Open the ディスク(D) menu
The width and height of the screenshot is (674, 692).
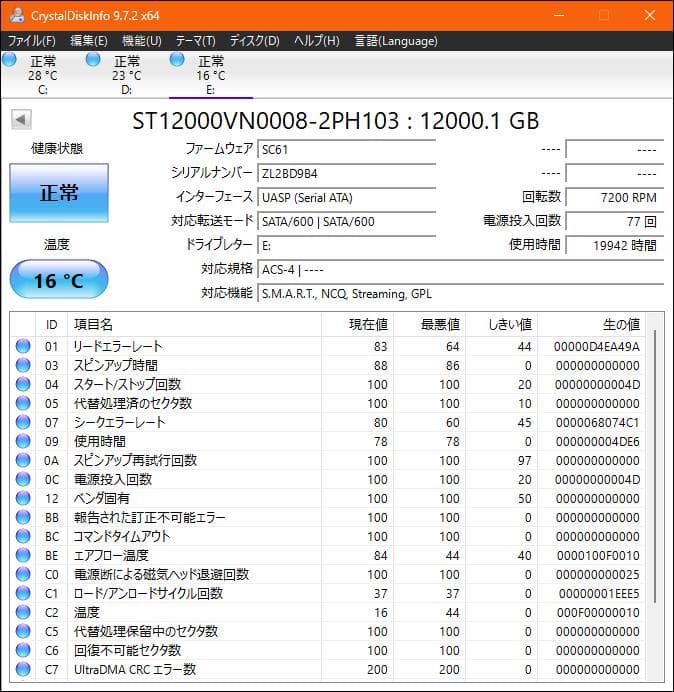coord(254,41)
